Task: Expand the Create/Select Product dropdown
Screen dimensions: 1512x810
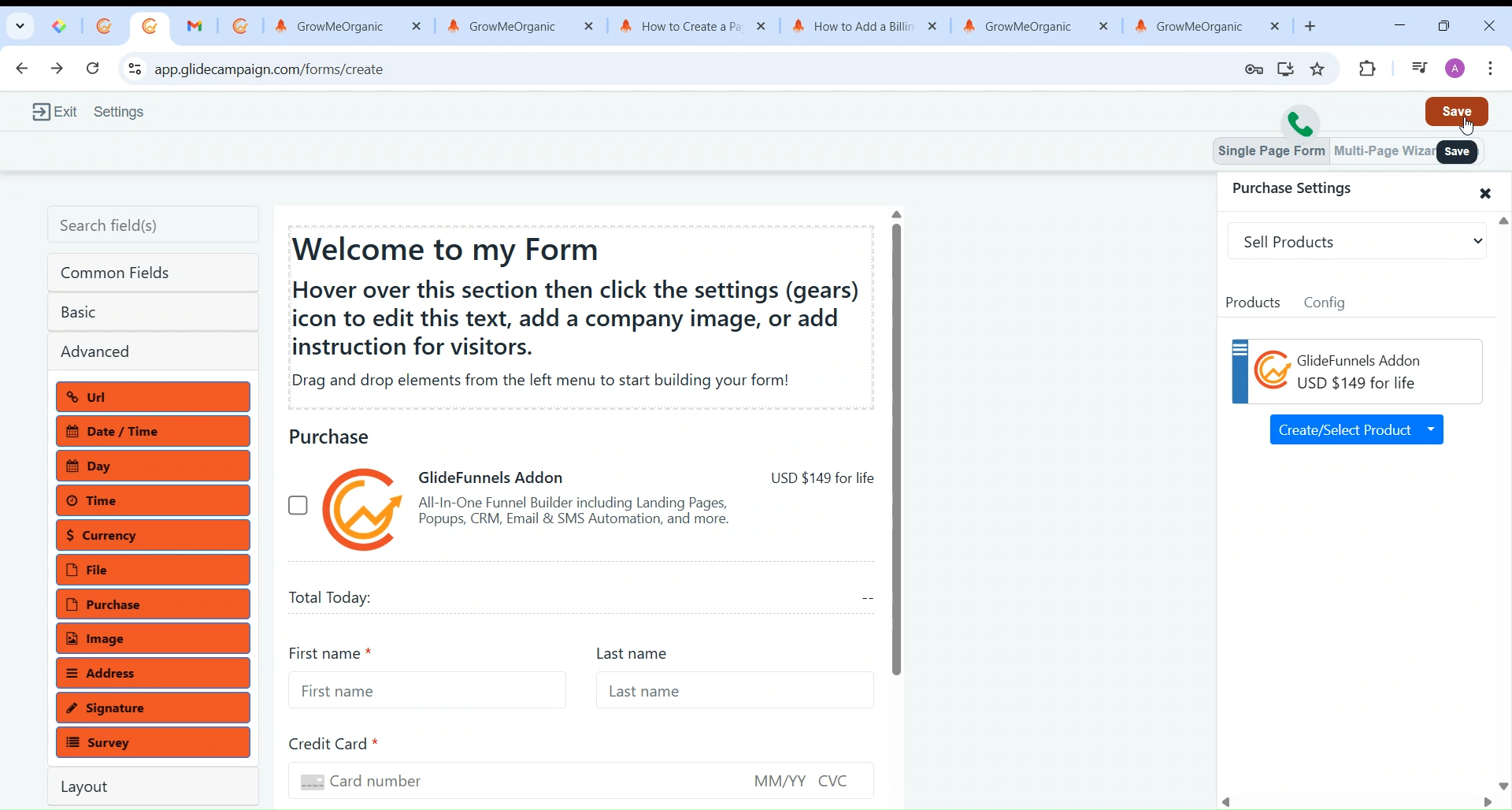Action: [x=1432, y=430]
